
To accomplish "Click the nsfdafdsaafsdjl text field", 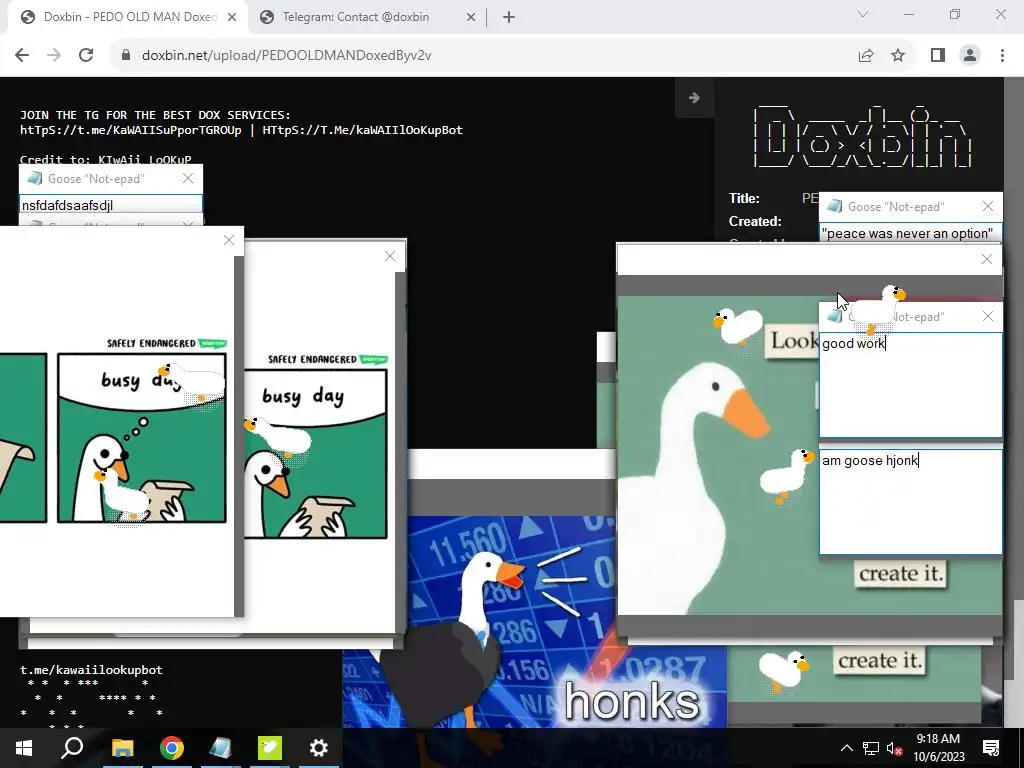I will click(110, 205).
